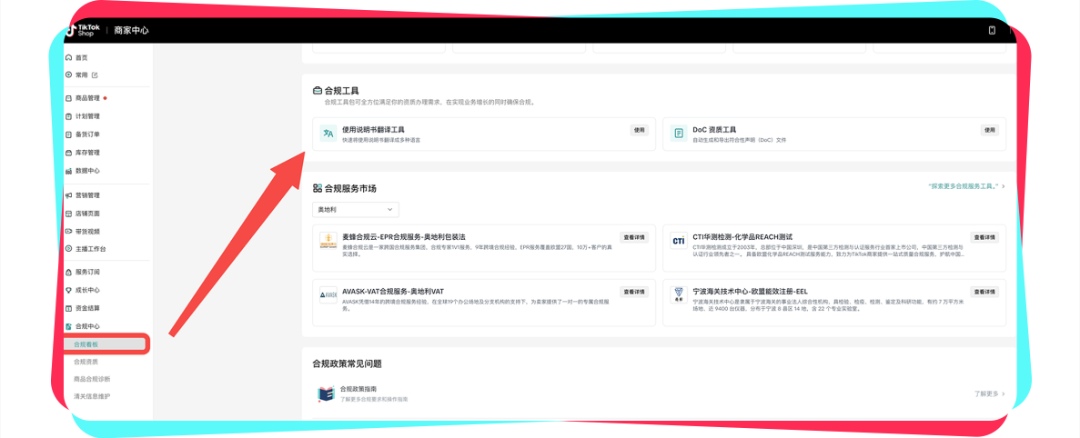Viewport: 1080px width, 438px height.
Task: Click the 合规政策常见问题 heading
Action: (x=346, y=363)
